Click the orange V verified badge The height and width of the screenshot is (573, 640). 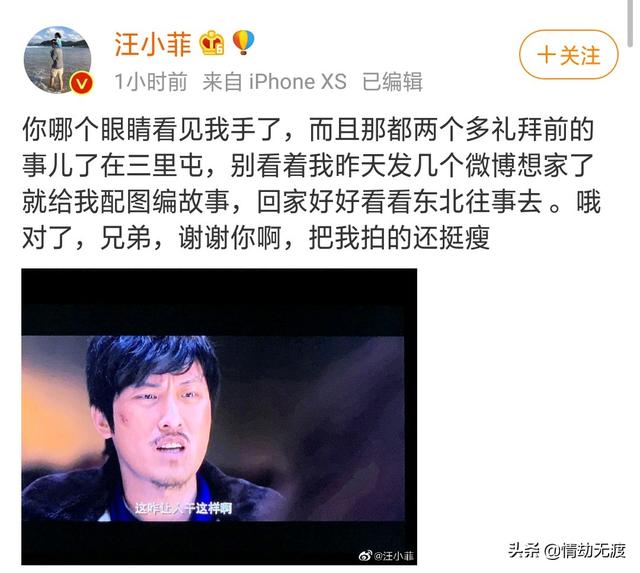click(x=81, y=84)
